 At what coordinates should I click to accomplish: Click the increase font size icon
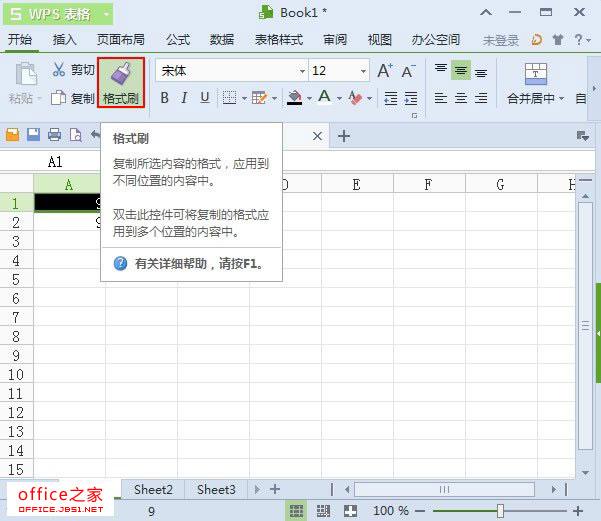coord(385,71)
